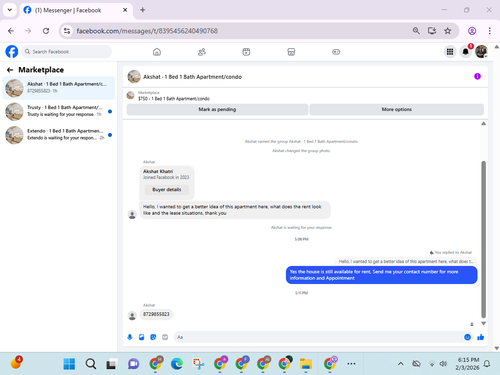Go back using the Marketplace arrow

(x=10, y=70)
